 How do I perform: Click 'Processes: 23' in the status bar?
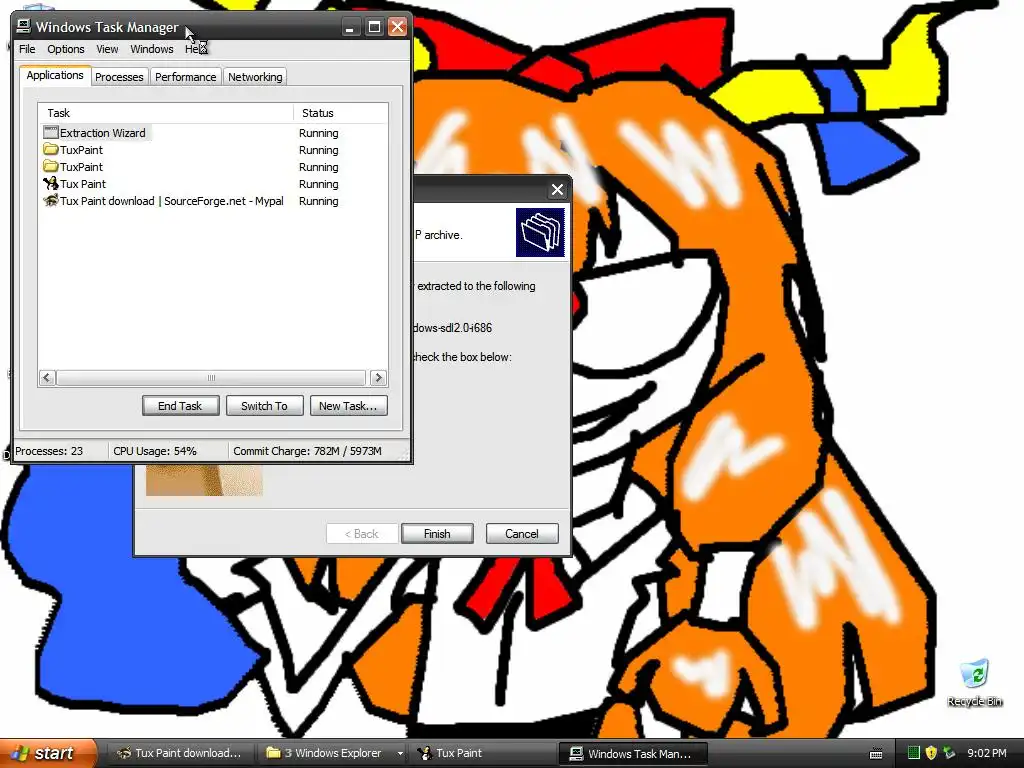(49, 451)
